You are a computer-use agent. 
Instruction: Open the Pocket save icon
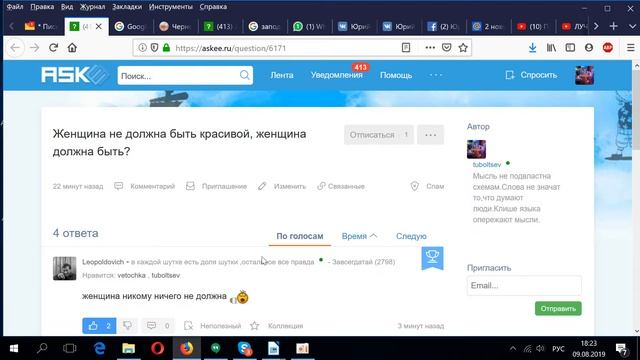447,48
